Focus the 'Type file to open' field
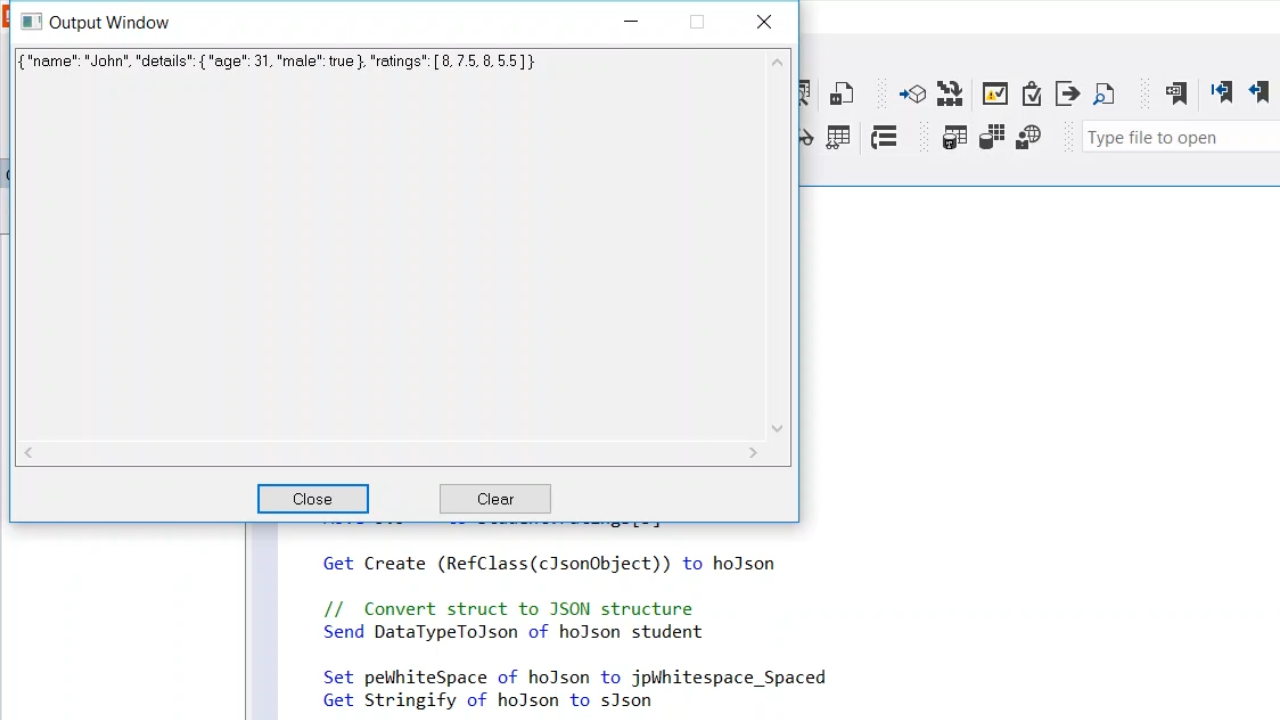 (x=1180, y=138)
